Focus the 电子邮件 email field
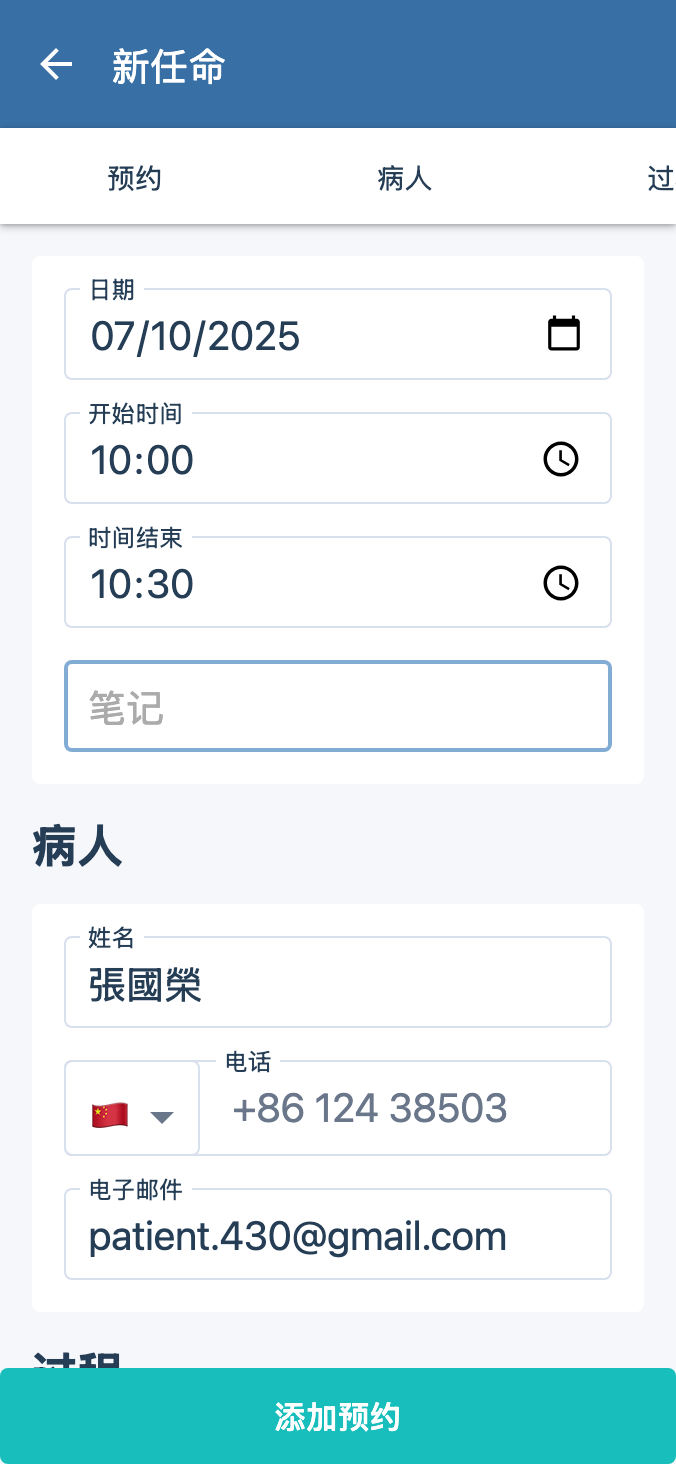 338,1237
